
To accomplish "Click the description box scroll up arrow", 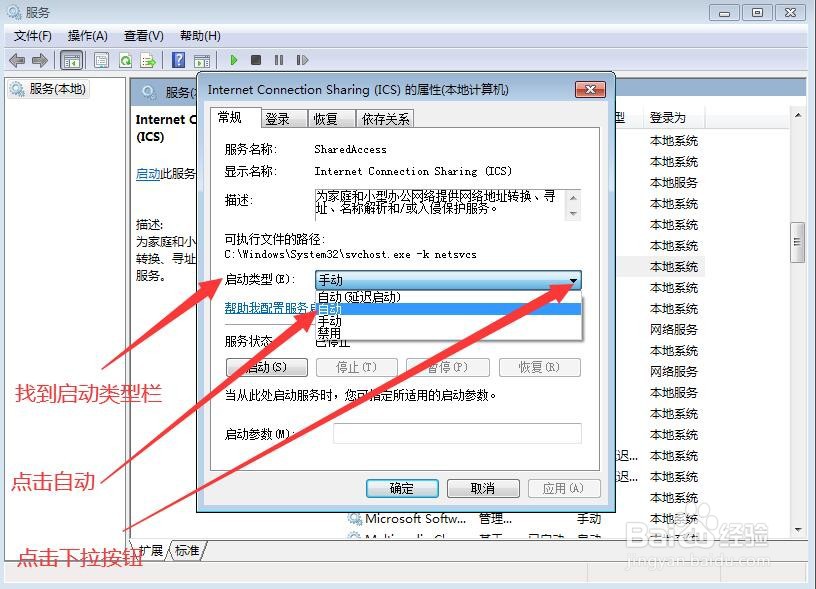I will (x=573, y=198).
